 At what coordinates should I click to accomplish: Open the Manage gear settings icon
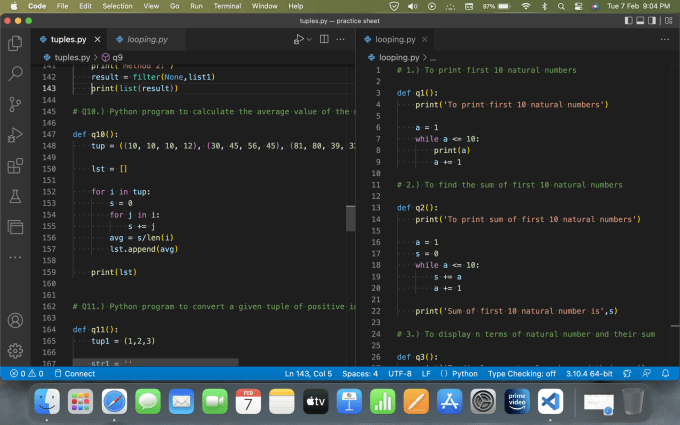[x=15, y=351]
